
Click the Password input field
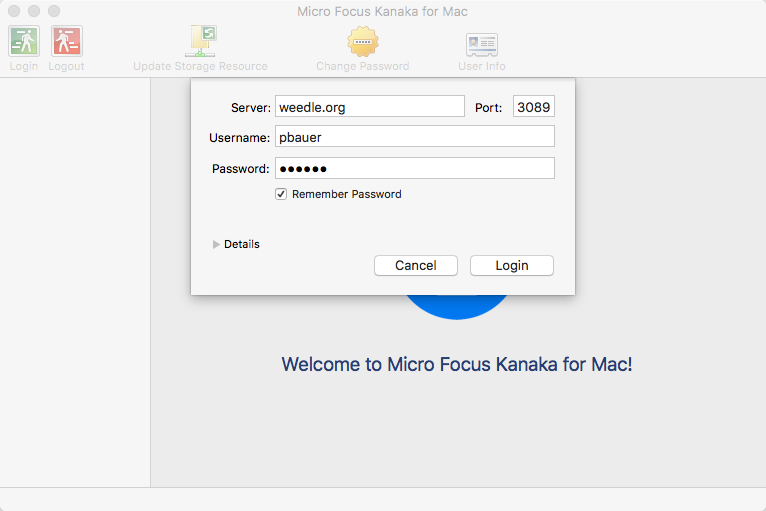415,168
